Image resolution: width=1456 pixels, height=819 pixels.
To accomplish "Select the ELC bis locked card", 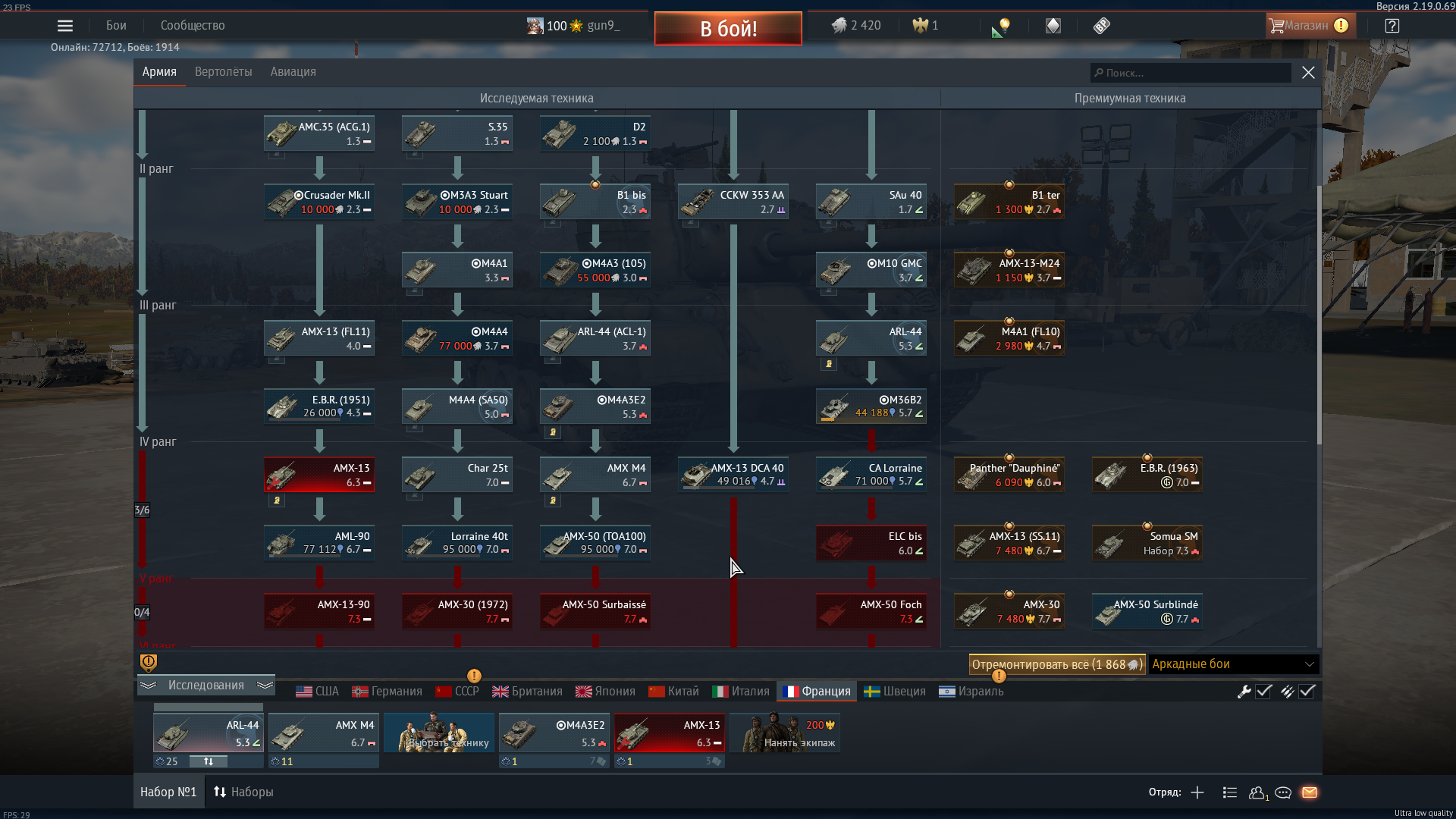I will 871,543.
